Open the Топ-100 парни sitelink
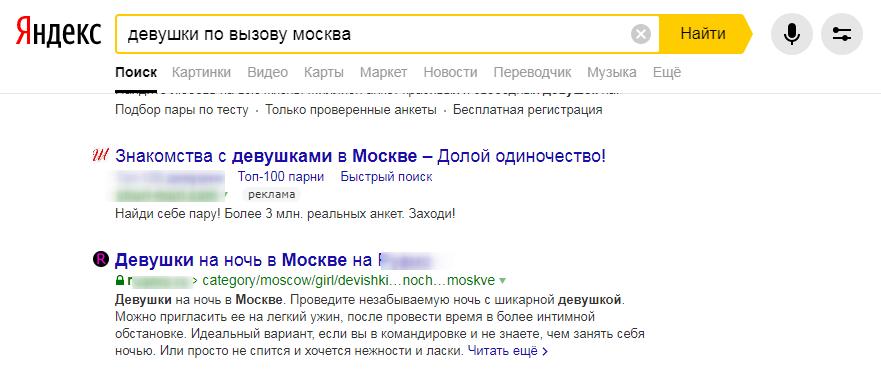Viewport: 881px width, 381px height. point(281,176)
